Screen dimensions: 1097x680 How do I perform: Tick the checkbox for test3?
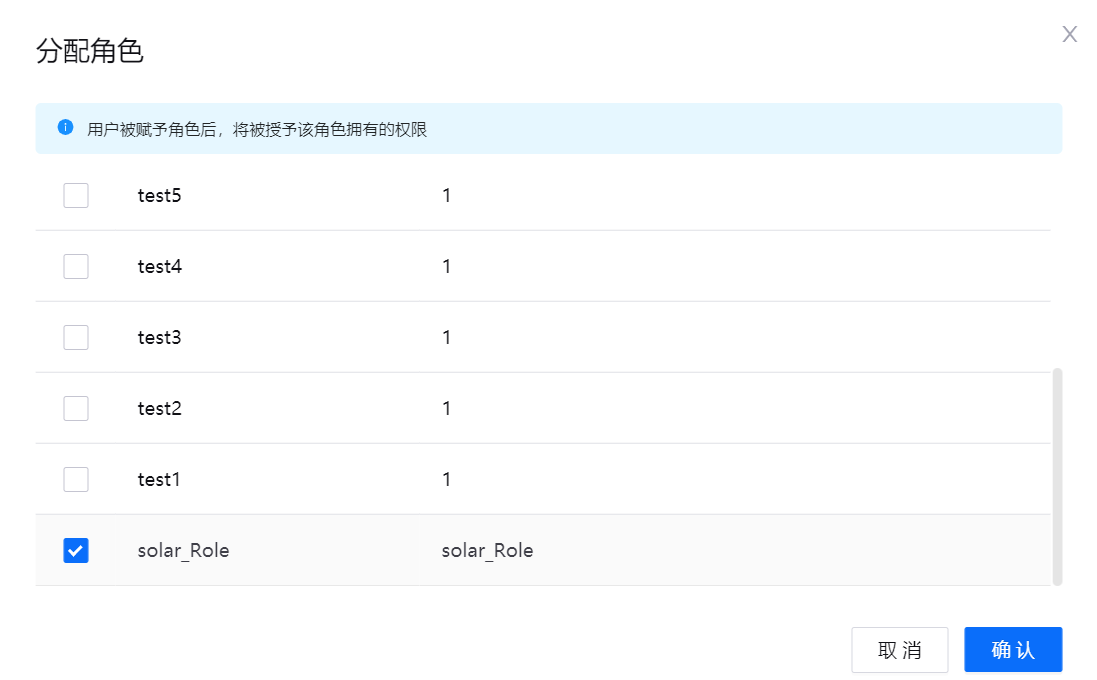tap(76, 337)
